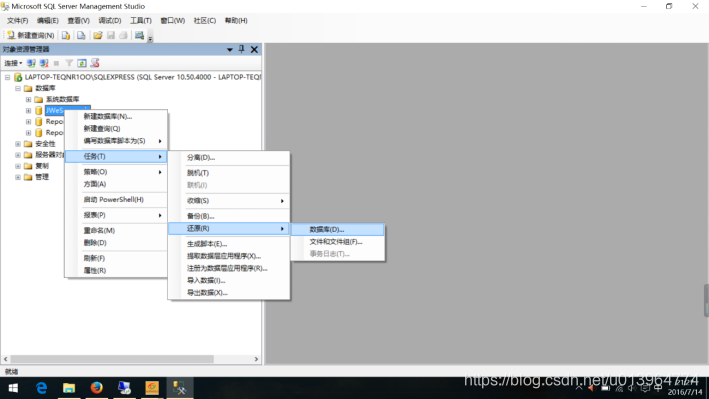Click the Object Explorer horizontal scrollbar

click(131, 359)
